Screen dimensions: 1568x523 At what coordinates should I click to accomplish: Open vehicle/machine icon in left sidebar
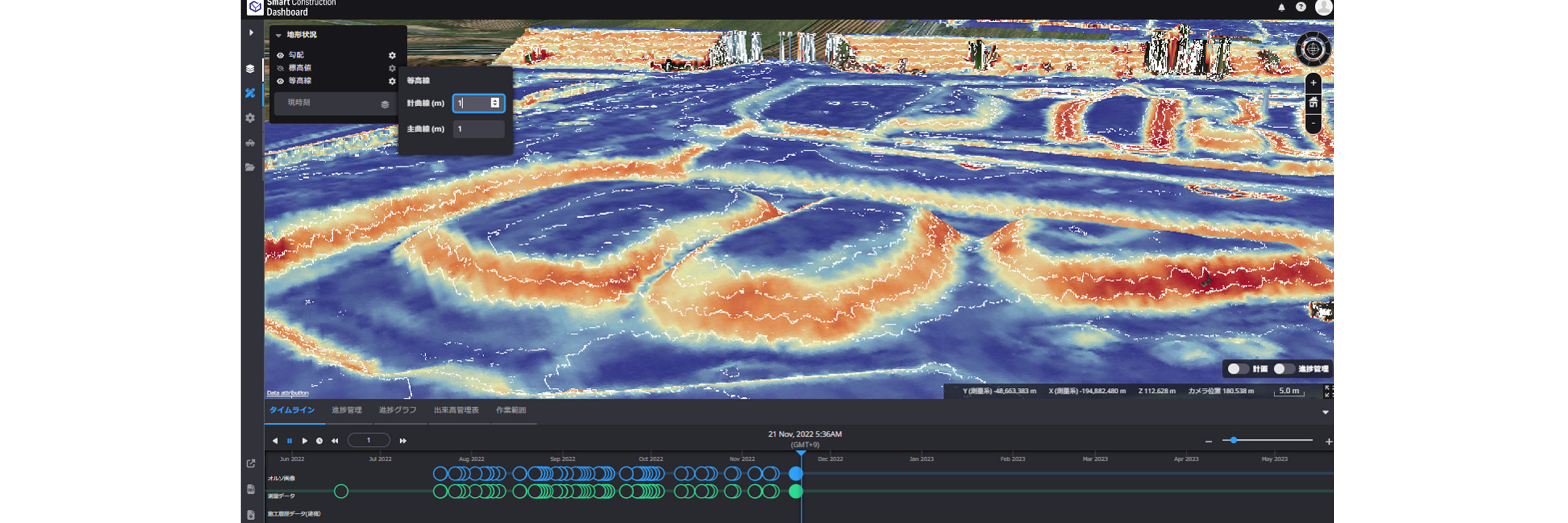pyautogui.click(x=250, y=143)
